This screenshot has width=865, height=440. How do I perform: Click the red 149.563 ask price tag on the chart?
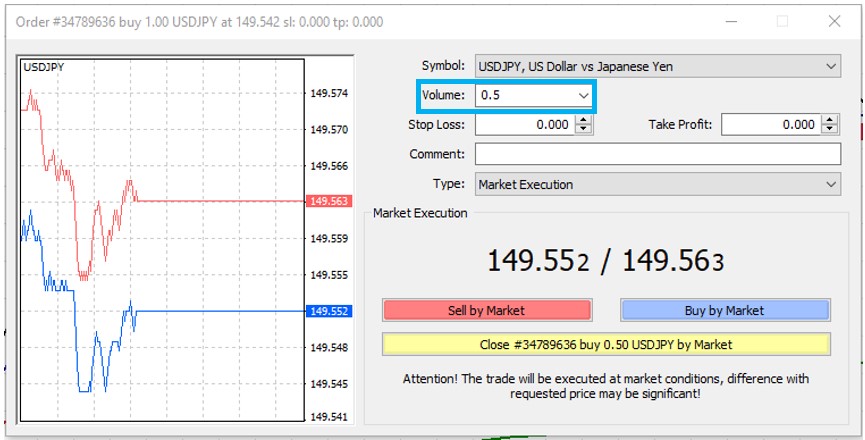(x=328, y=201)
